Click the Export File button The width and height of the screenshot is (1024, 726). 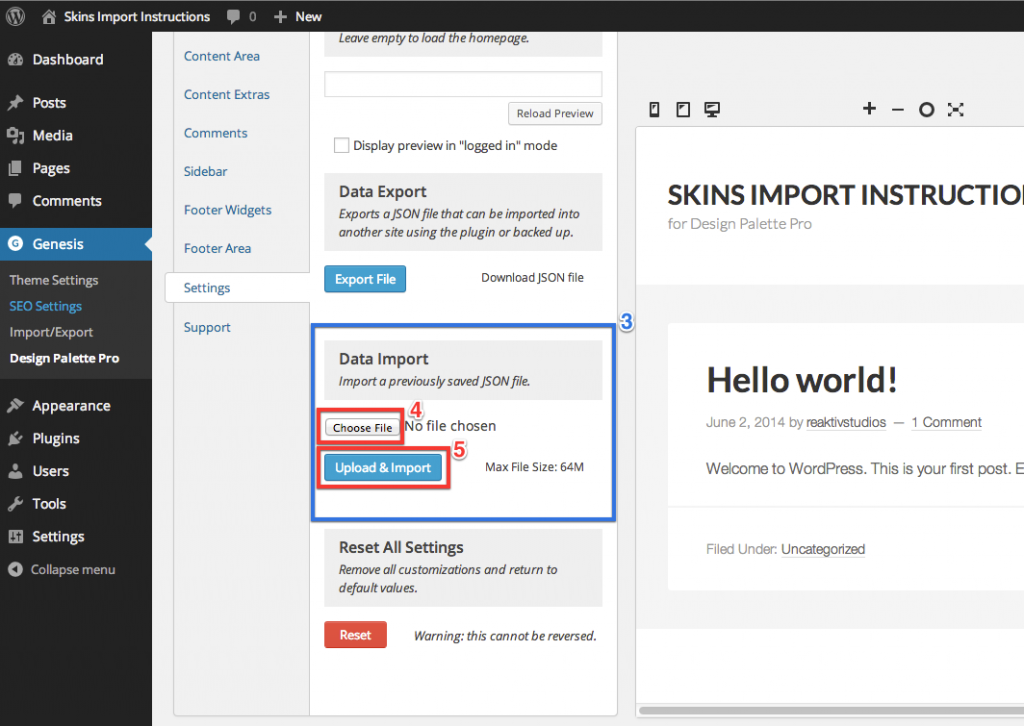365,279
